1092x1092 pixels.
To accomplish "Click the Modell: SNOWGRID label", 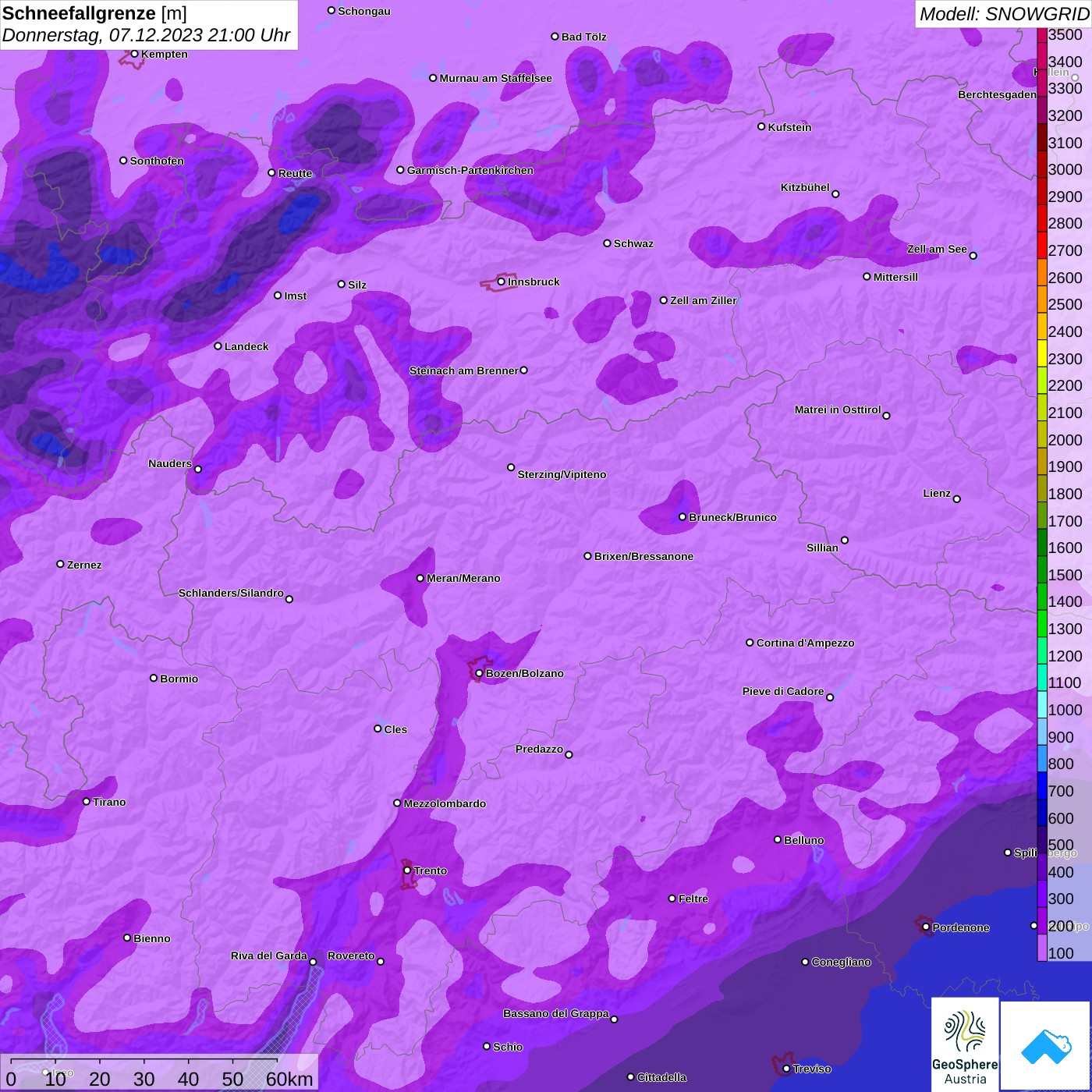I will point(1004,13).
